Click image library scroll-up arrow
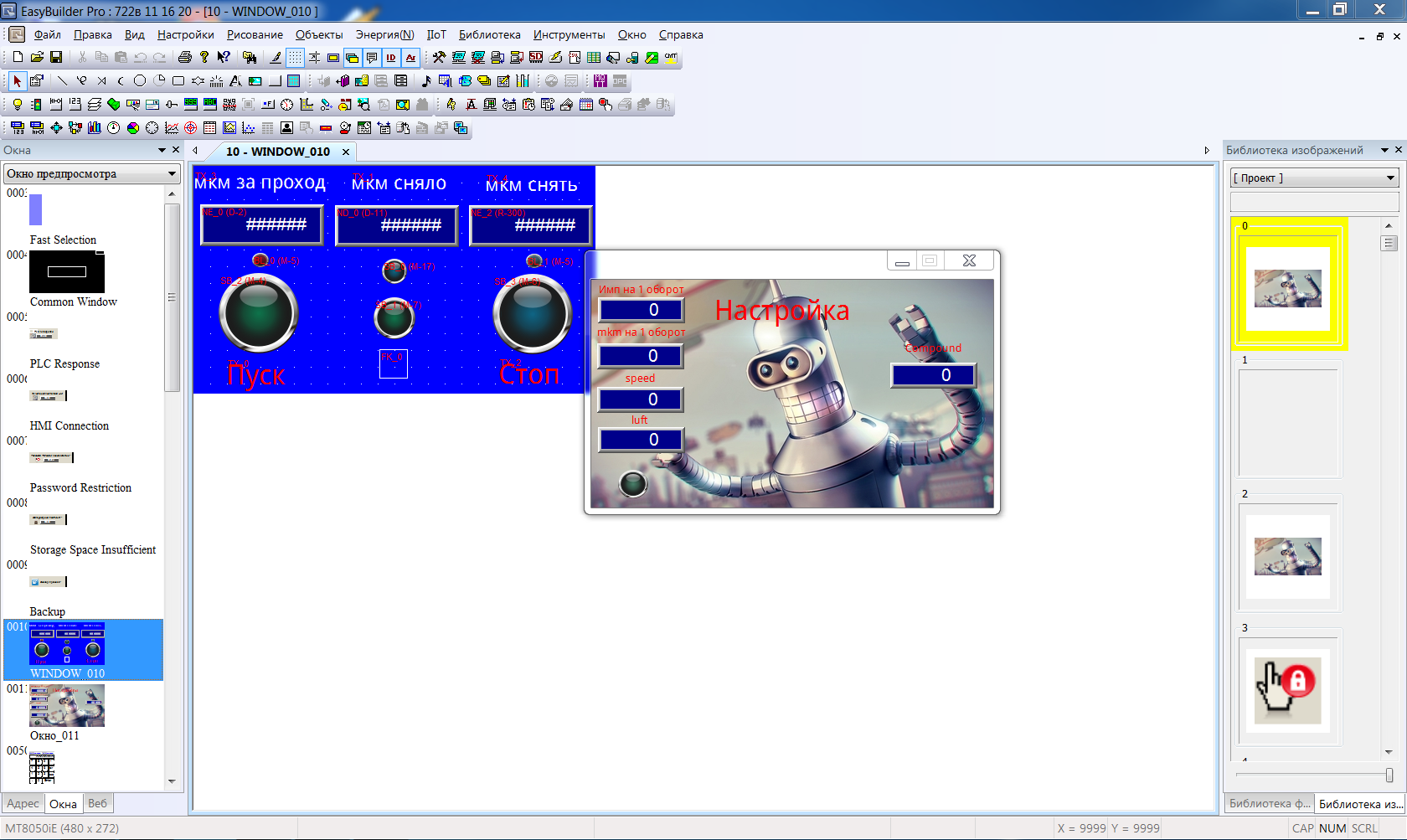The image size is (1407, 840). point(1389,225)
